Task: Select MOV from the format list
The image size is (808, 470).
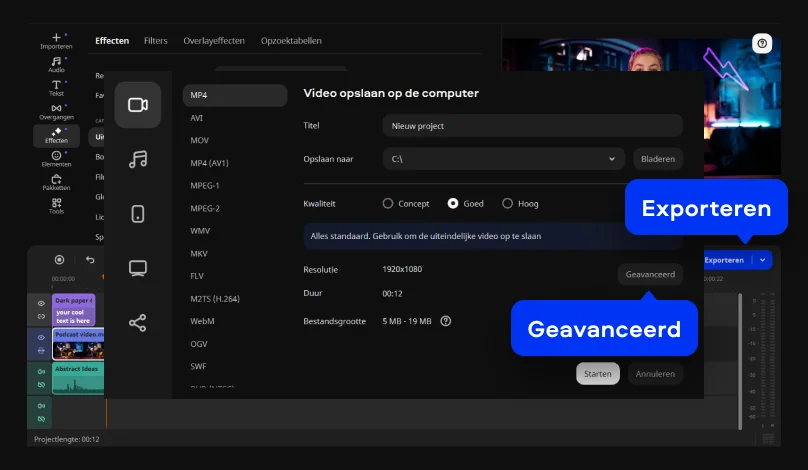Action: click(199, 140)
